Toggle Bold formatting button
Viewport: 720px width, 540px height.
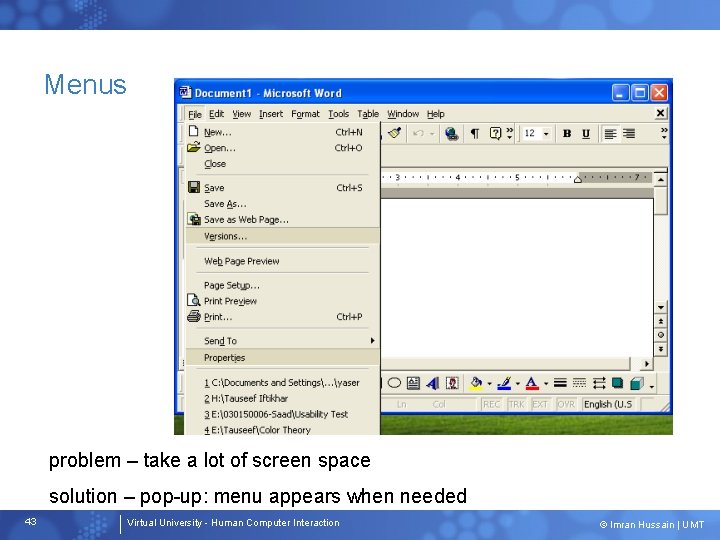pyautogui.click(x=567, y=134)
